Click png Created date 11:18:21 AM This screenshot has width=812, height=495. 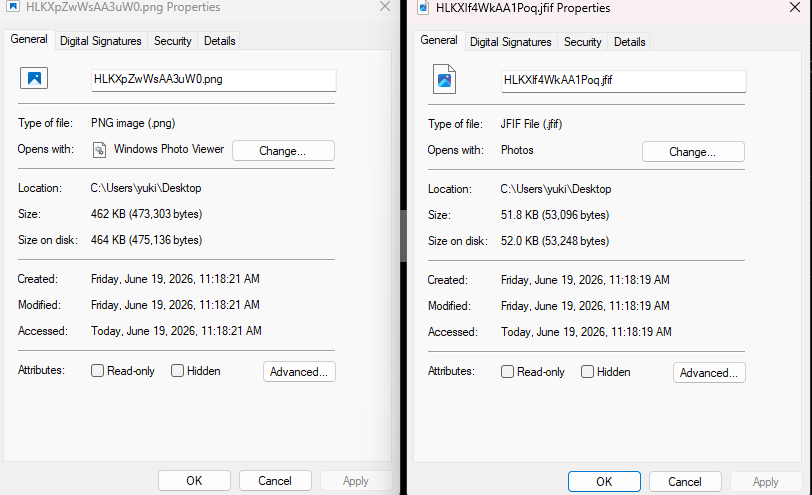(175, 279)
